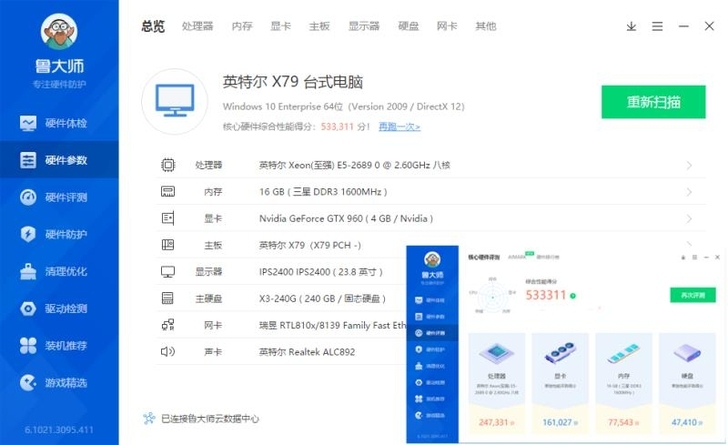This screenshot has width=728, height=445.
Task: Click the graphics card icon in the 显卡 row
Action: [168, 218]
